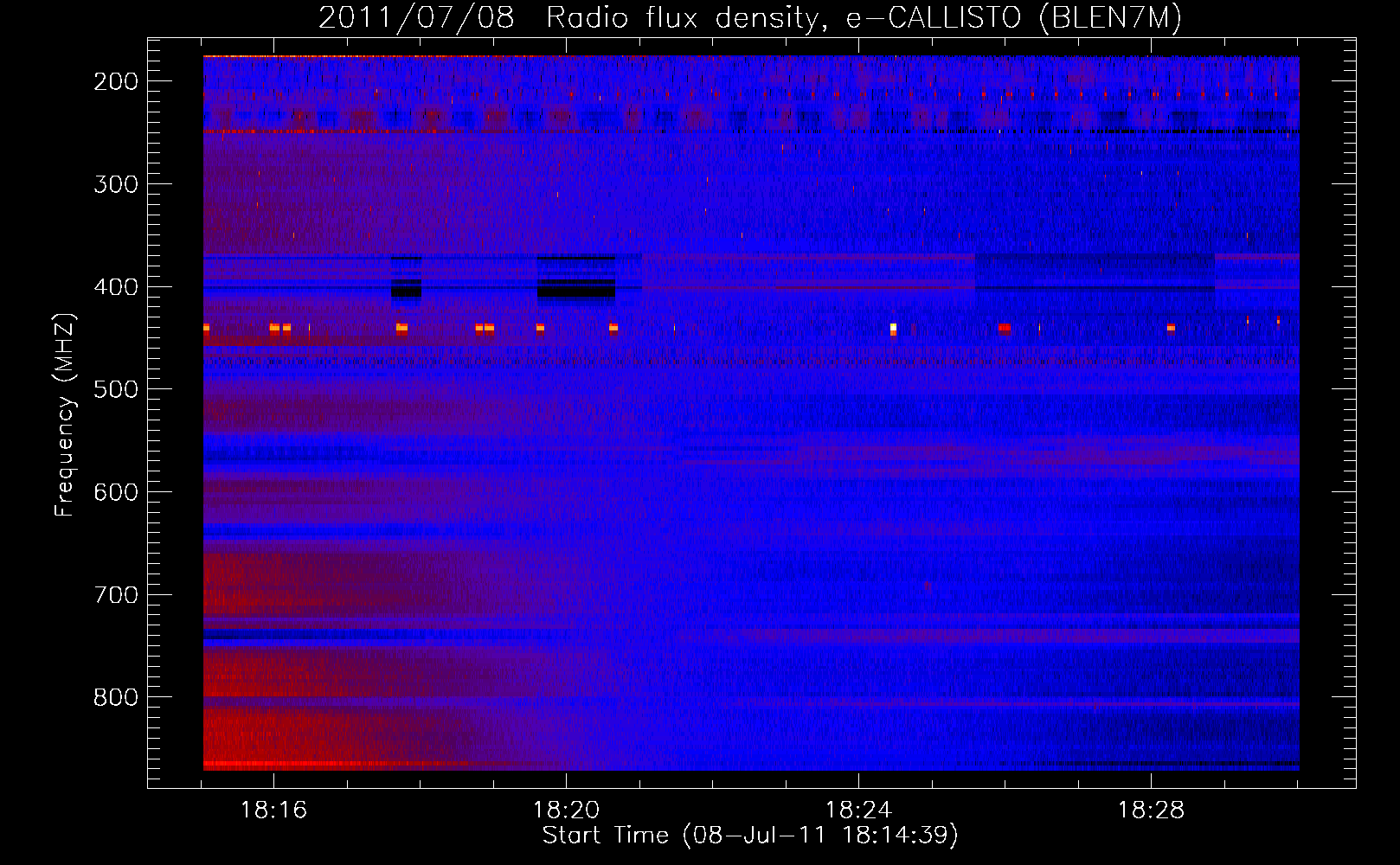Click the 200 frequency tick label
This screenshot has width=1400, height=865.
coord(116,81)
